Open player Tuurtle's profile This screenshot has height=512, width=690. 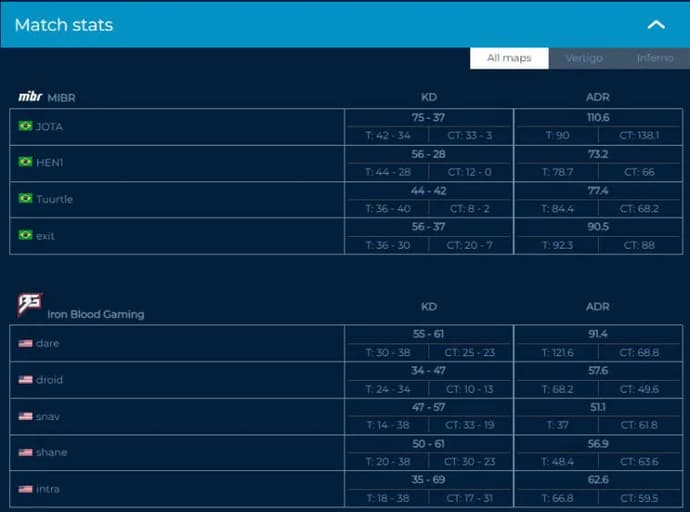(x=54, y=199)
